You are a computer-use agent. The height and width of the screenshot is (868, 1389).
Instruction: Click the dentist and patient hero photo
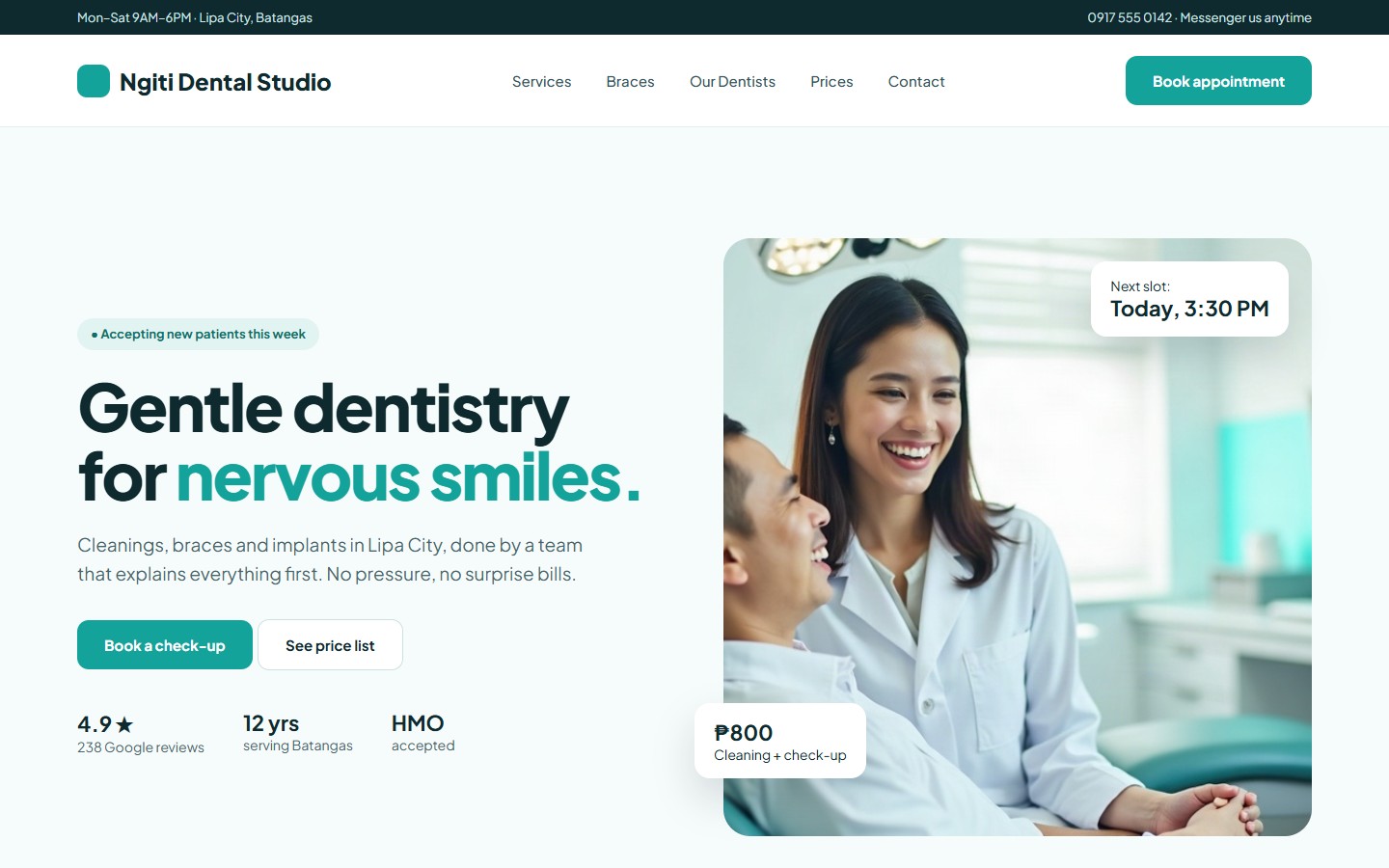1018,537
